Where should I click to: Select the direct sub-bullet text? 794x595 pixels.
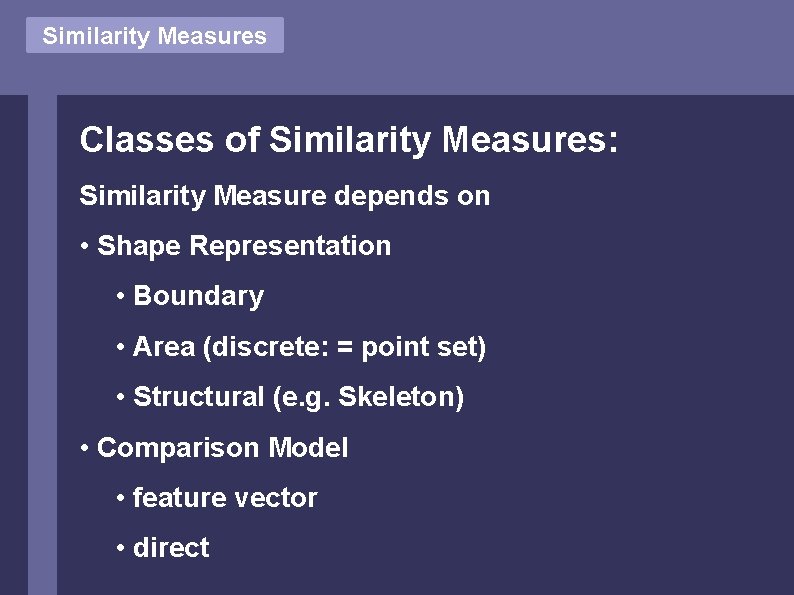coord(171,548)
